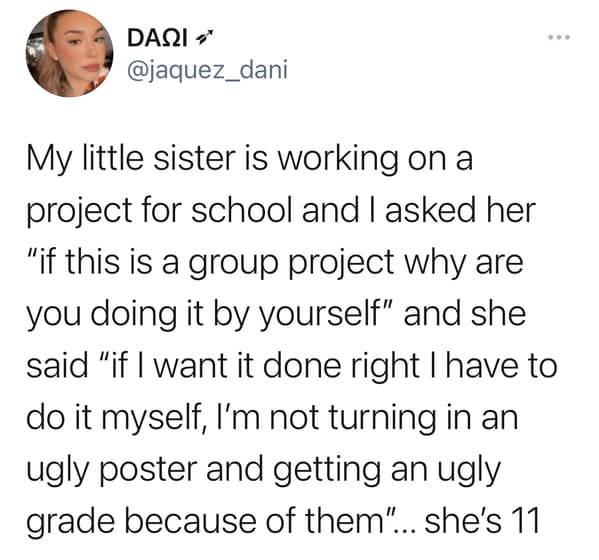Click the @jaquez_dani handle
This screenshot has width=599, height=560.
[207, 71]
